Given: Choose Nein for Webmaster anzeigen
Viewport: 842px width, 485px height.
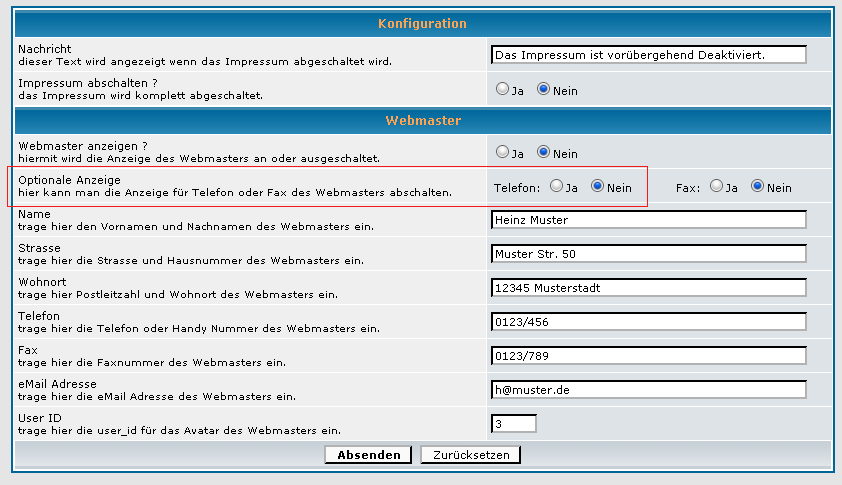Looking at the screenshot, I should (x=544, y=152).
